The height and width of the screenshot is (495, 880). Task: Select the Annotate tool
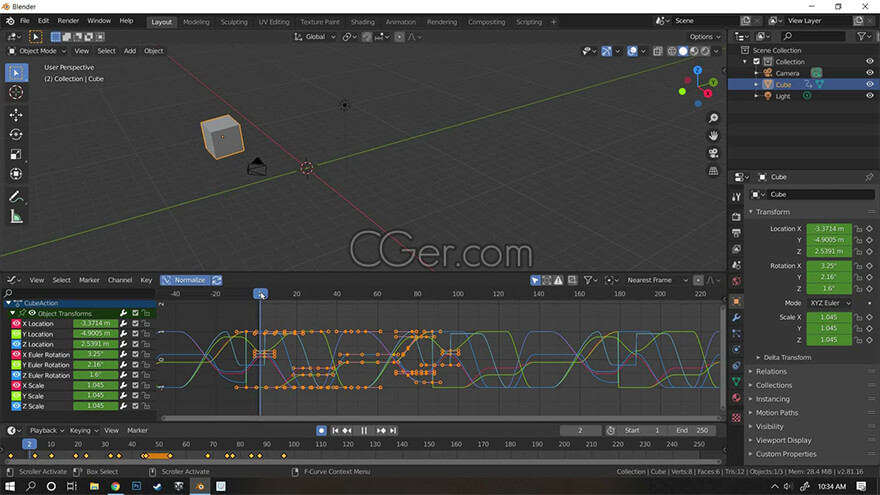pos(16,197)
